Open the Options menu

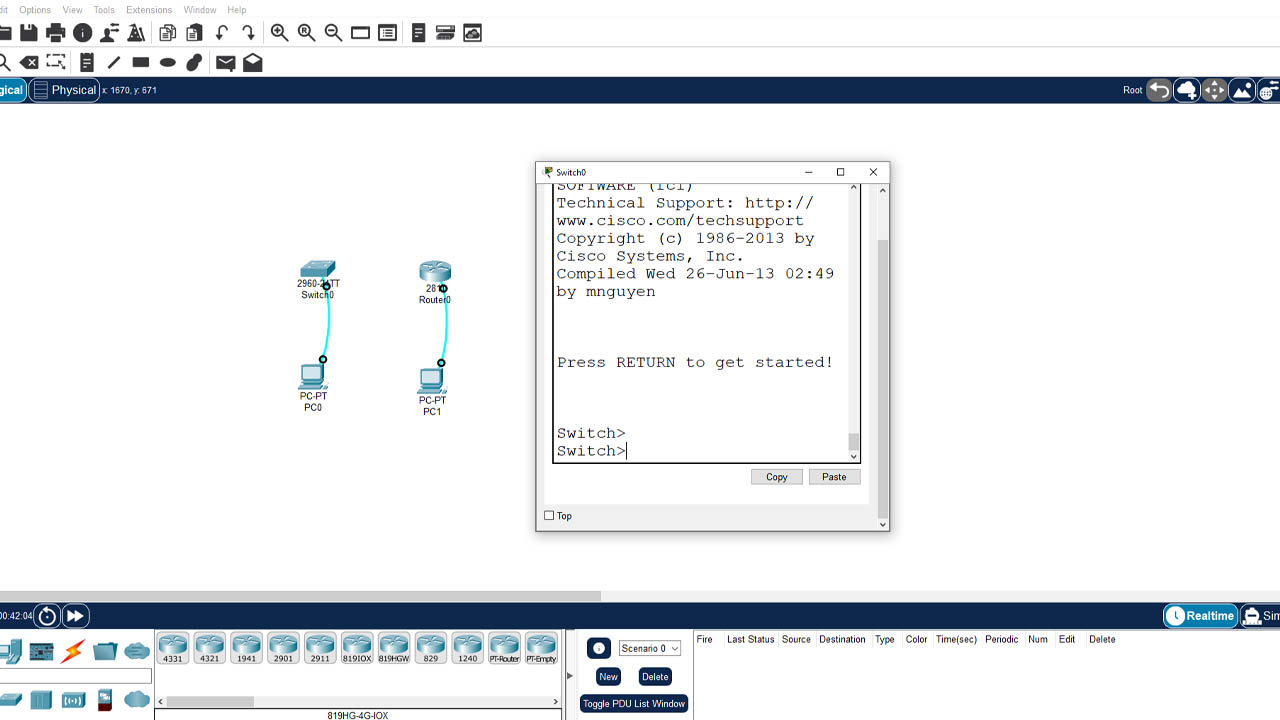click(35, 10)
